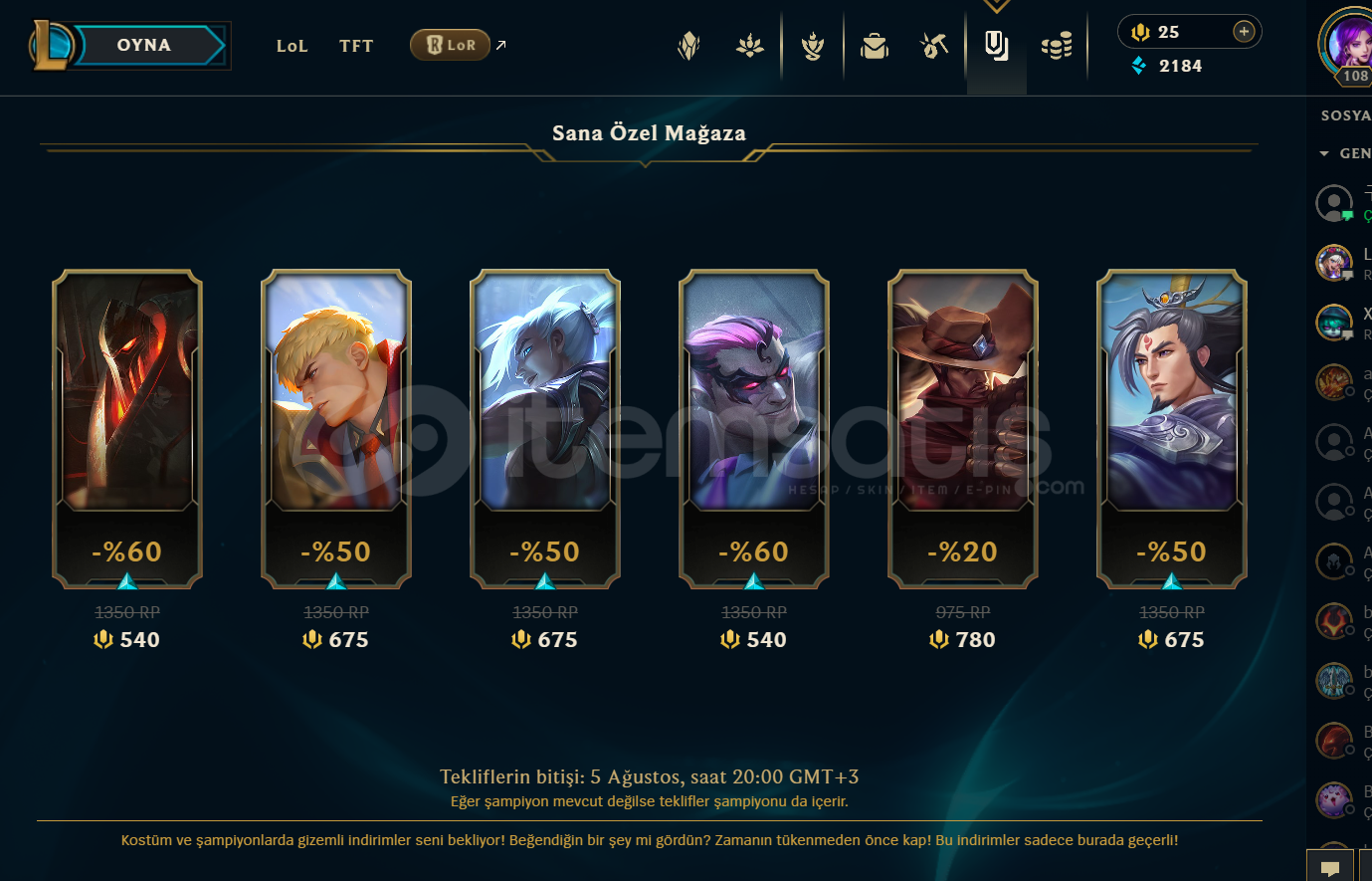Switch to the TFT tab

(x=356, y=46)
